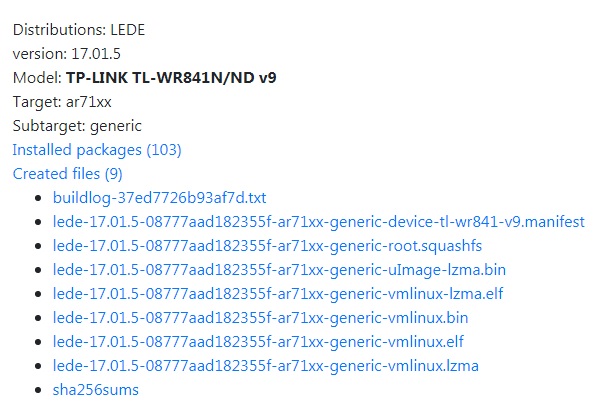
Task: Click the bold TP-LINK TL-WR841N/ND v9 model name
Action: point(171,78)
